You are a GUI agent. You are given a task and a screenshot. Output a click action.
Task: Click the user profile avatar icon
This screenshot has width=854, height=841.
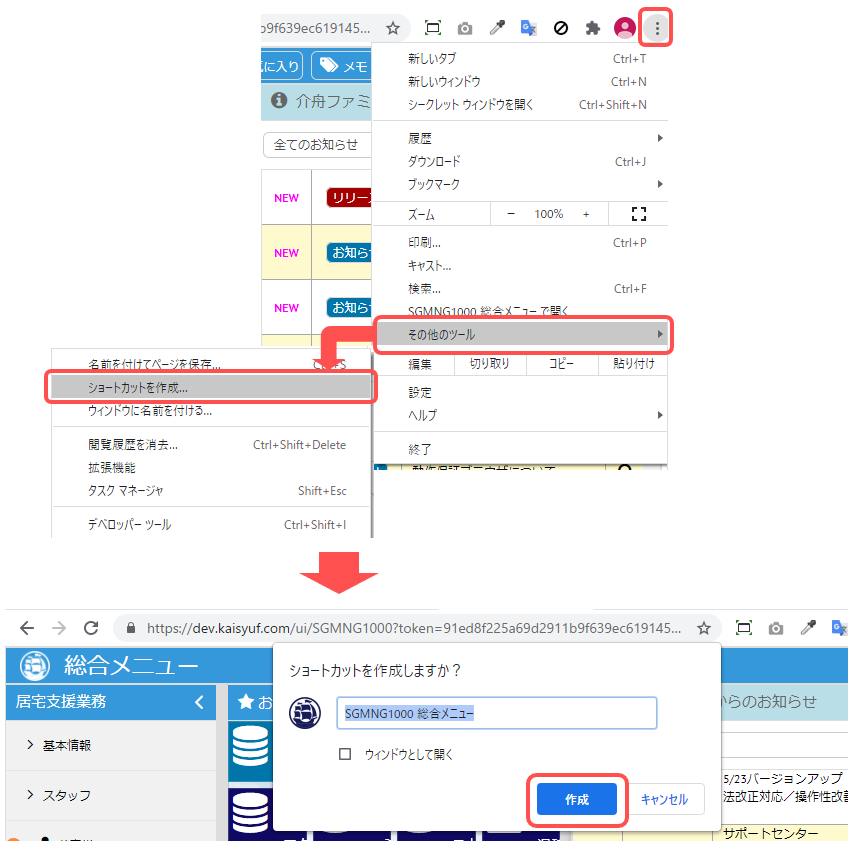[x=625, y=28]
